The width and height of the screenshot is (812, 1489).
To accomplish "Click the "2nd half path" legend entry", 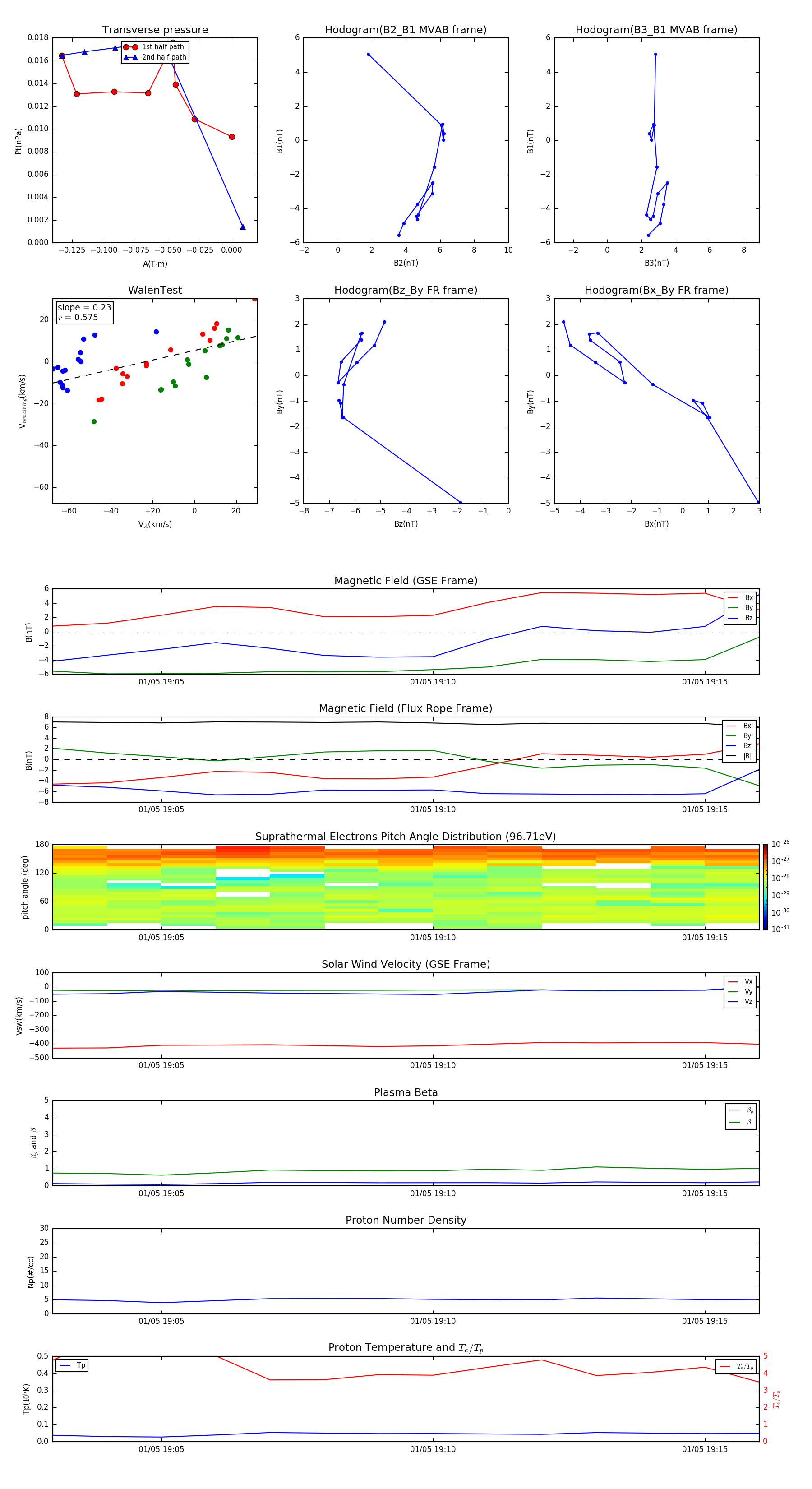I will 155,57.
